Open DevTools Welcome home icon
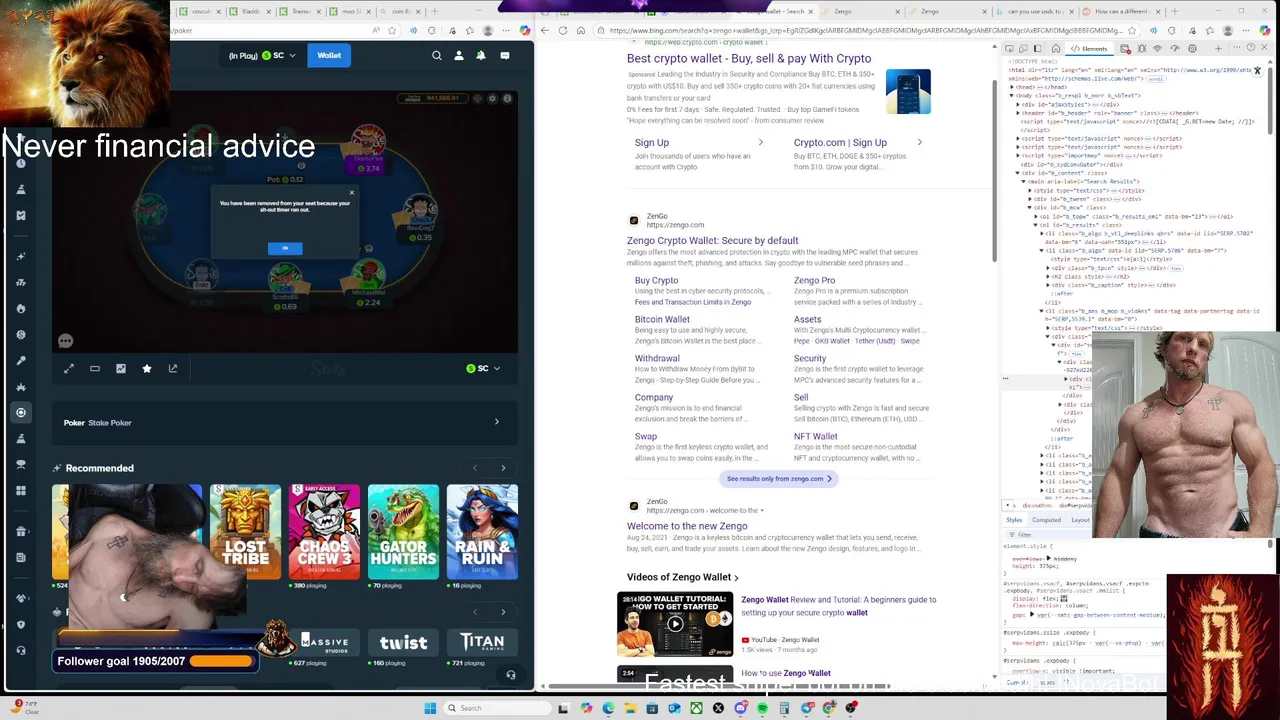The image size is (1280, 720). coord(1056,49)
